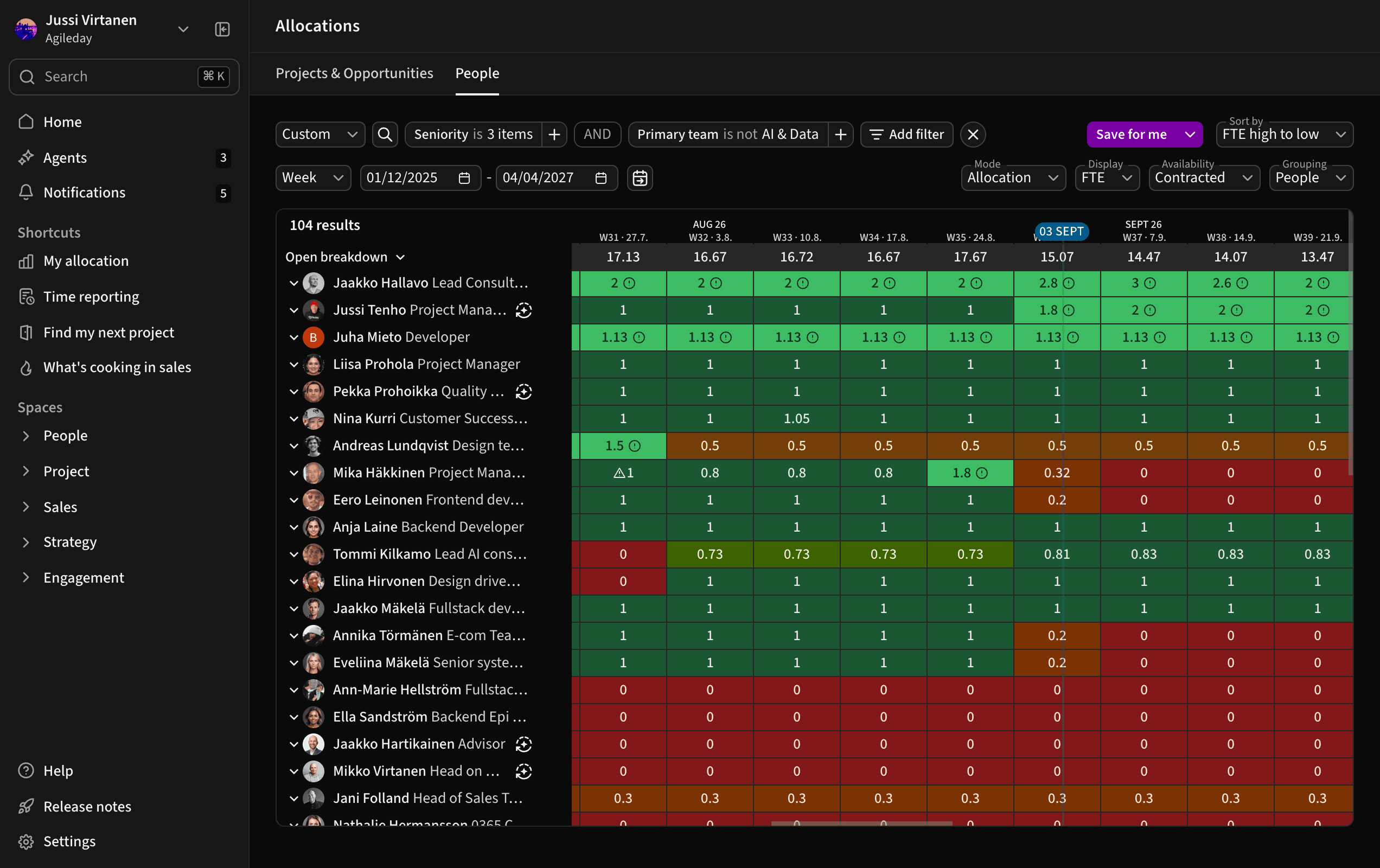This screenshot has height=868, width=1380.
Task: Clear all filters with X icon
Action: pyautogui.click(x=973, y=134)
